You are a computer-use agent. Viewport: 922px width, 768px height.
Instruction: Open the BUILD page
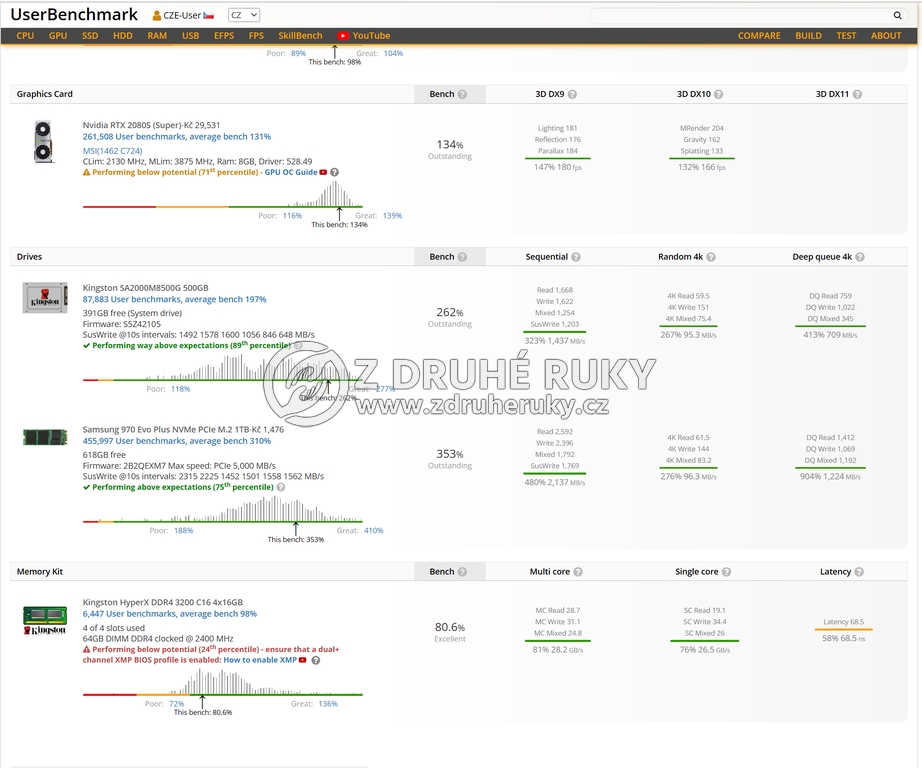tap(809, 36)
